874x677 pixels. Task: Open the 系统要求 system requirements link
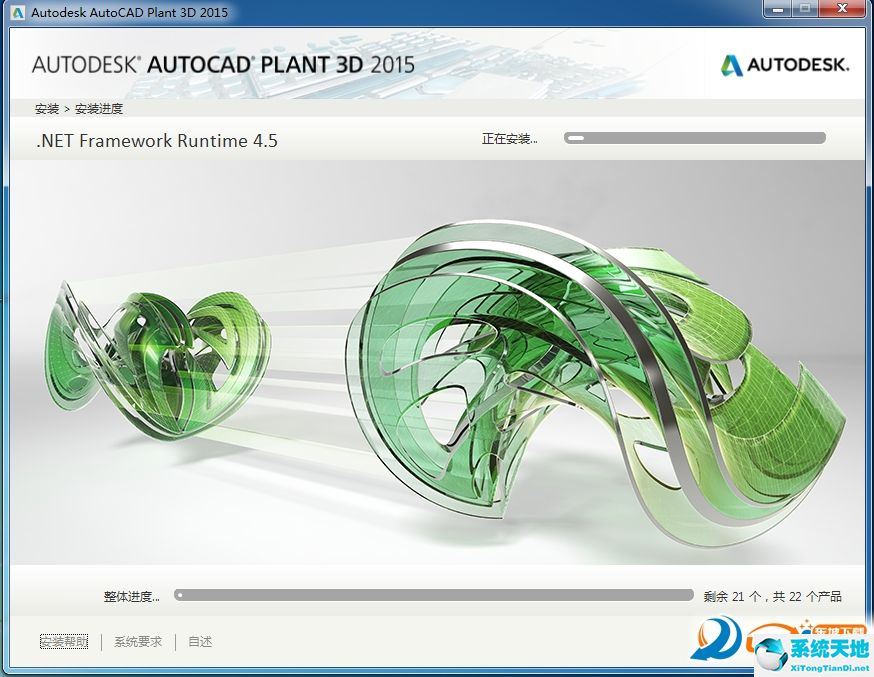(136, 641)
